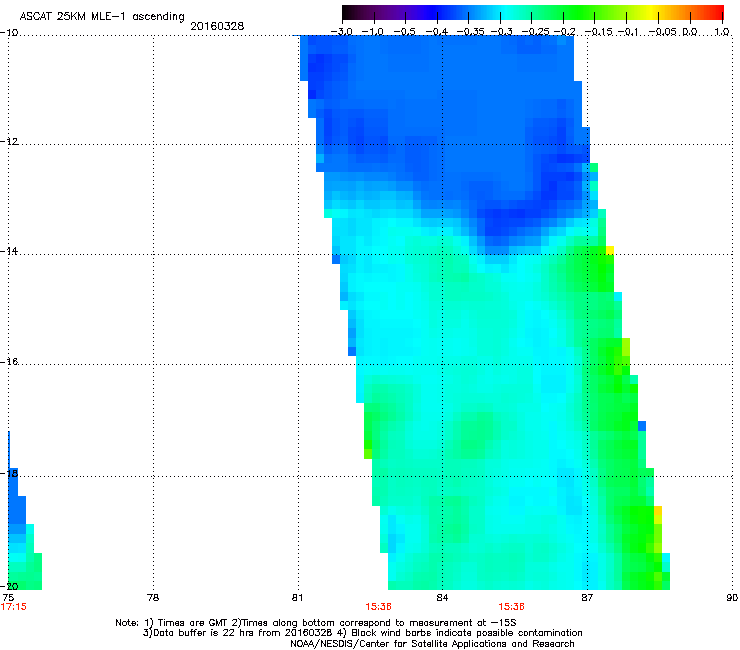Click the -3.0 color scale label

[x=341, y=32]
